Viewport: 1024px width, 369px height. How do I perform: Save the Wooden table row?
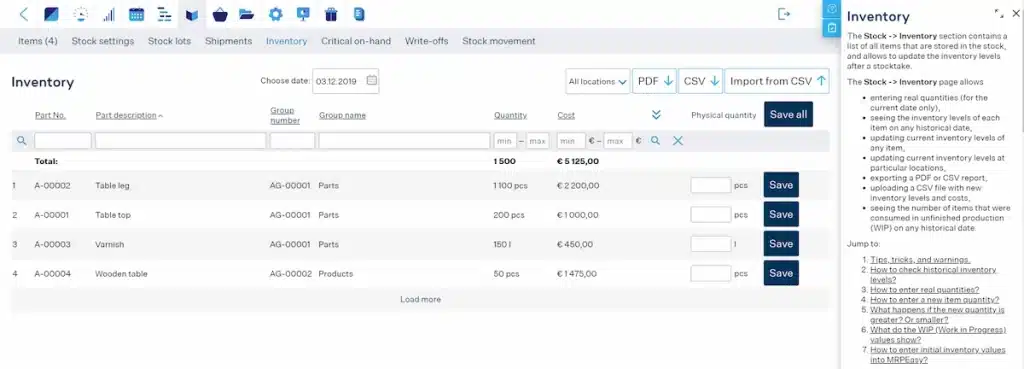click(x=781, y=273)
